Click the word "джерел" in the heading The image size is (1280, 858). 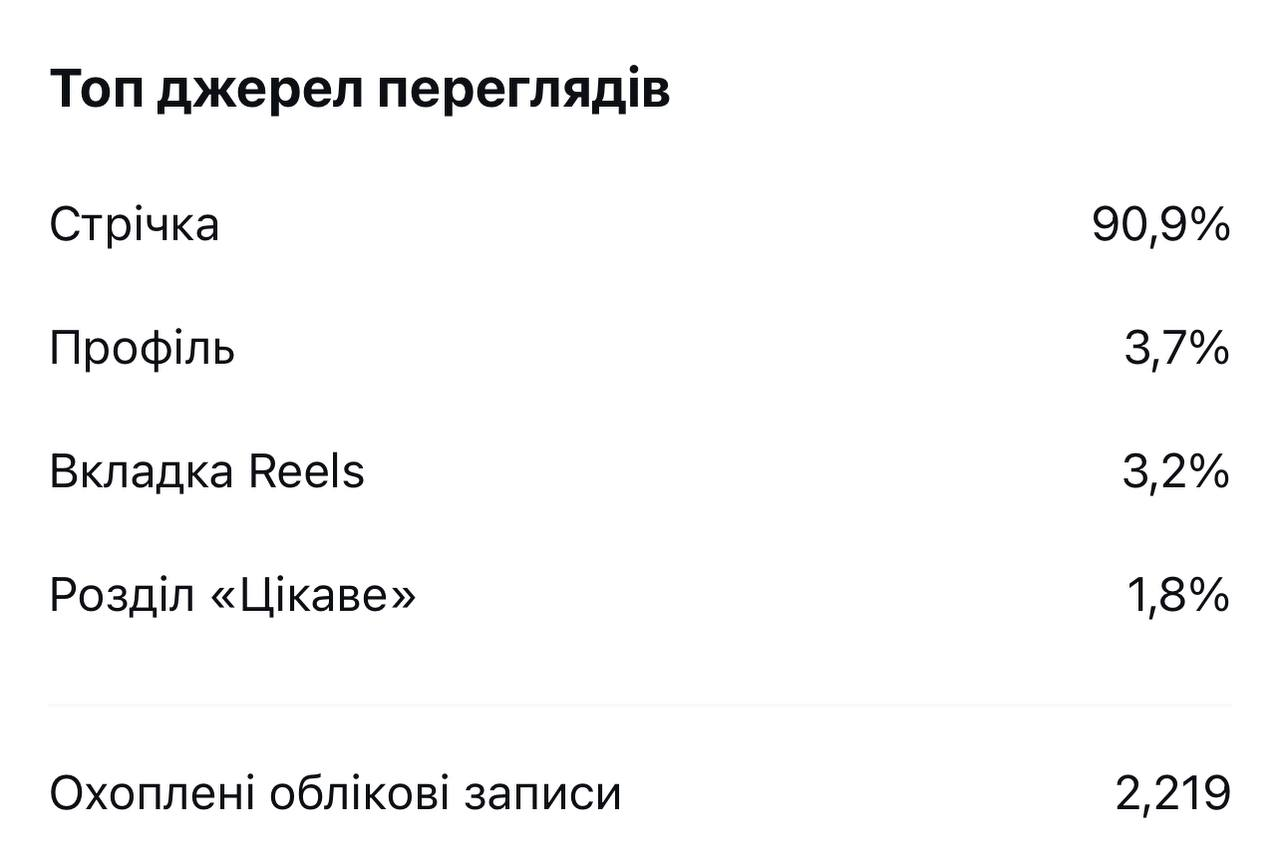click(x=258, y=91)
